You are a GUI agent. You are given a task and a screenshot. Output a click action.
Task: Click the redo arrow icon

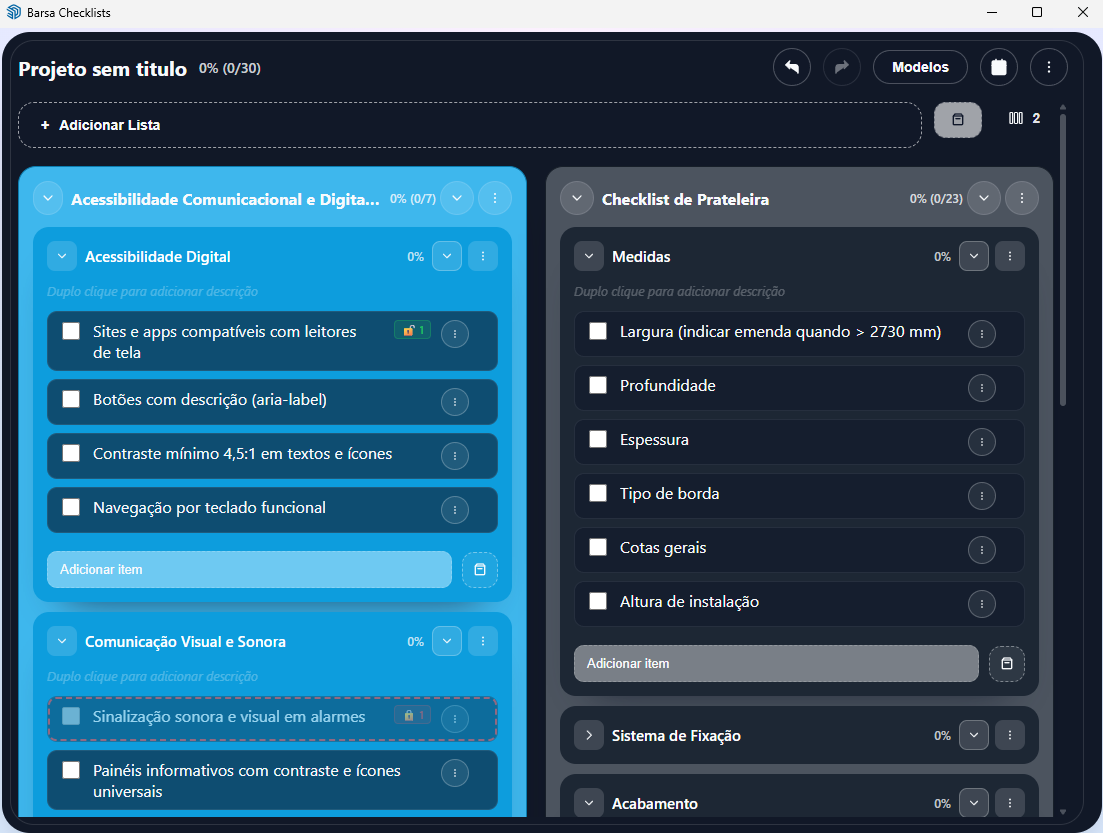(x=841, y=67)
